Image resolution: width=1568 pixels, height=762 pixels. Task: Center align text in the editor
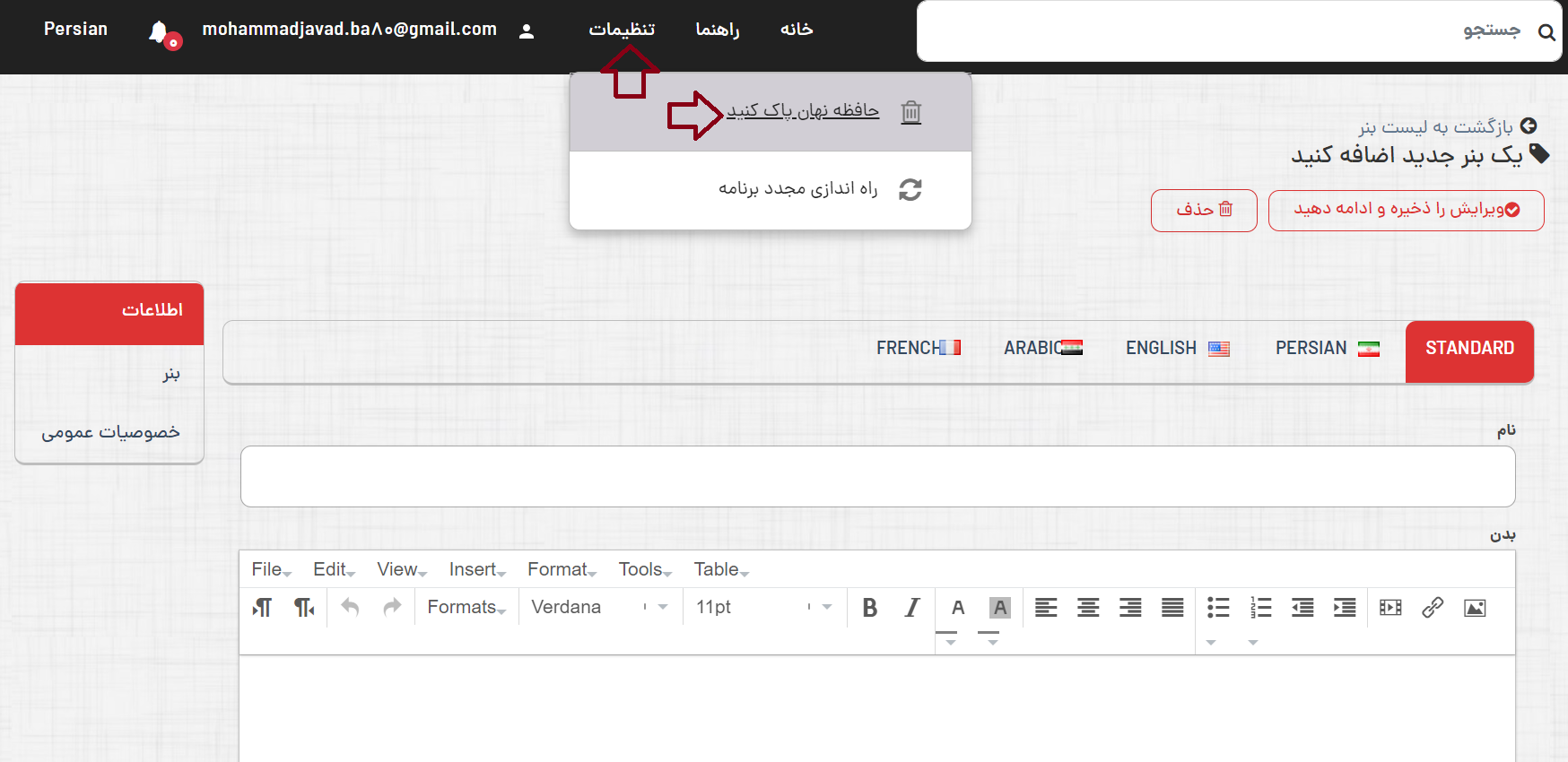pyautogui.click(x=1088, y=608)
